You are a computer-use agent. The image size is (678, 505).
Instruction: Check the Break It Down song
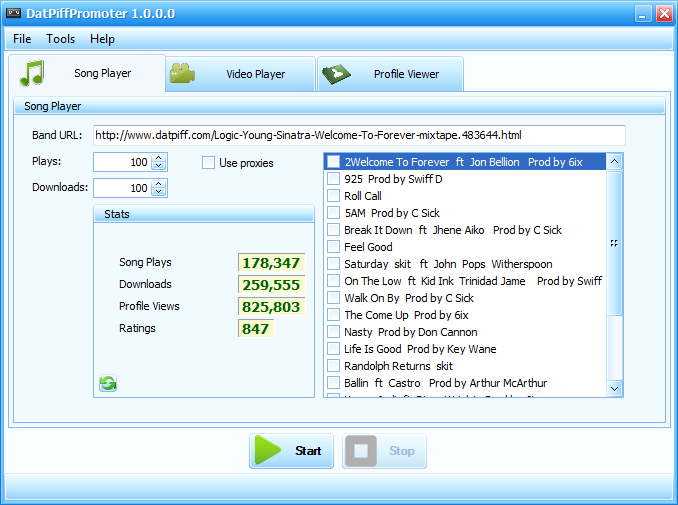pyautogui.click(x=333, y=230)
